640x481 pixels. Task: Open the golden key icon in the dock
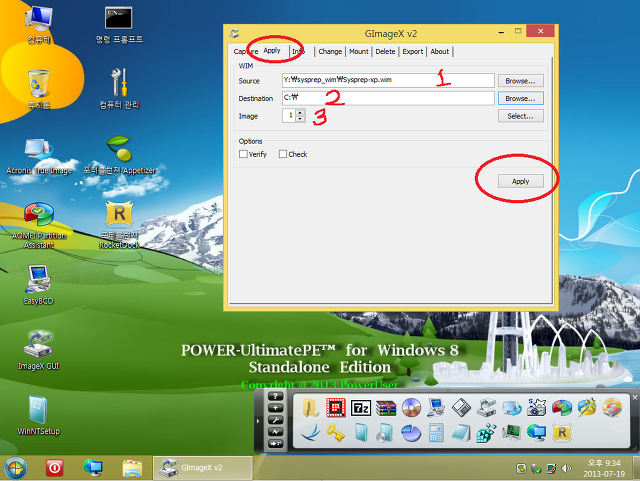[336, 433]
